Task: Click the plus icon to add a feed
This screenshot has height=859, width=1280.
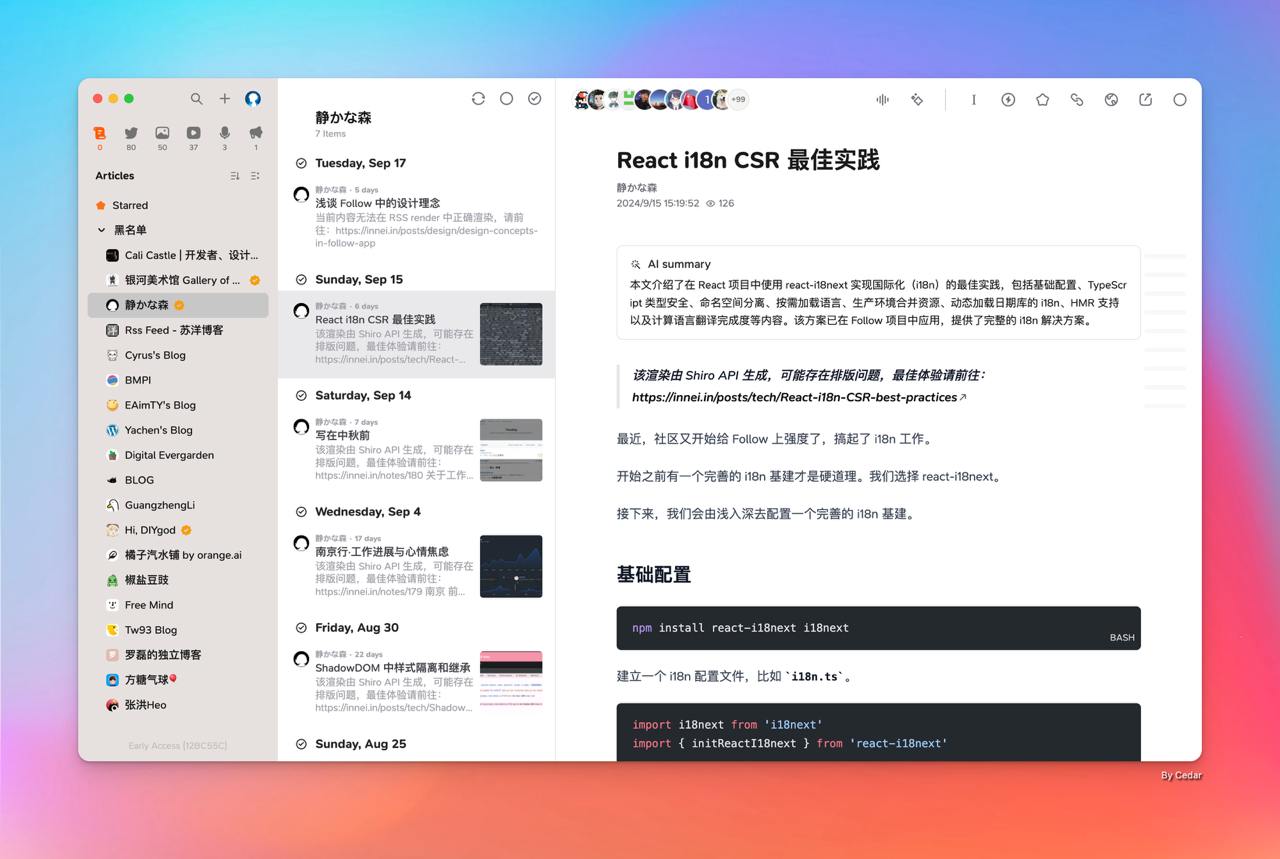Action: 225,99
